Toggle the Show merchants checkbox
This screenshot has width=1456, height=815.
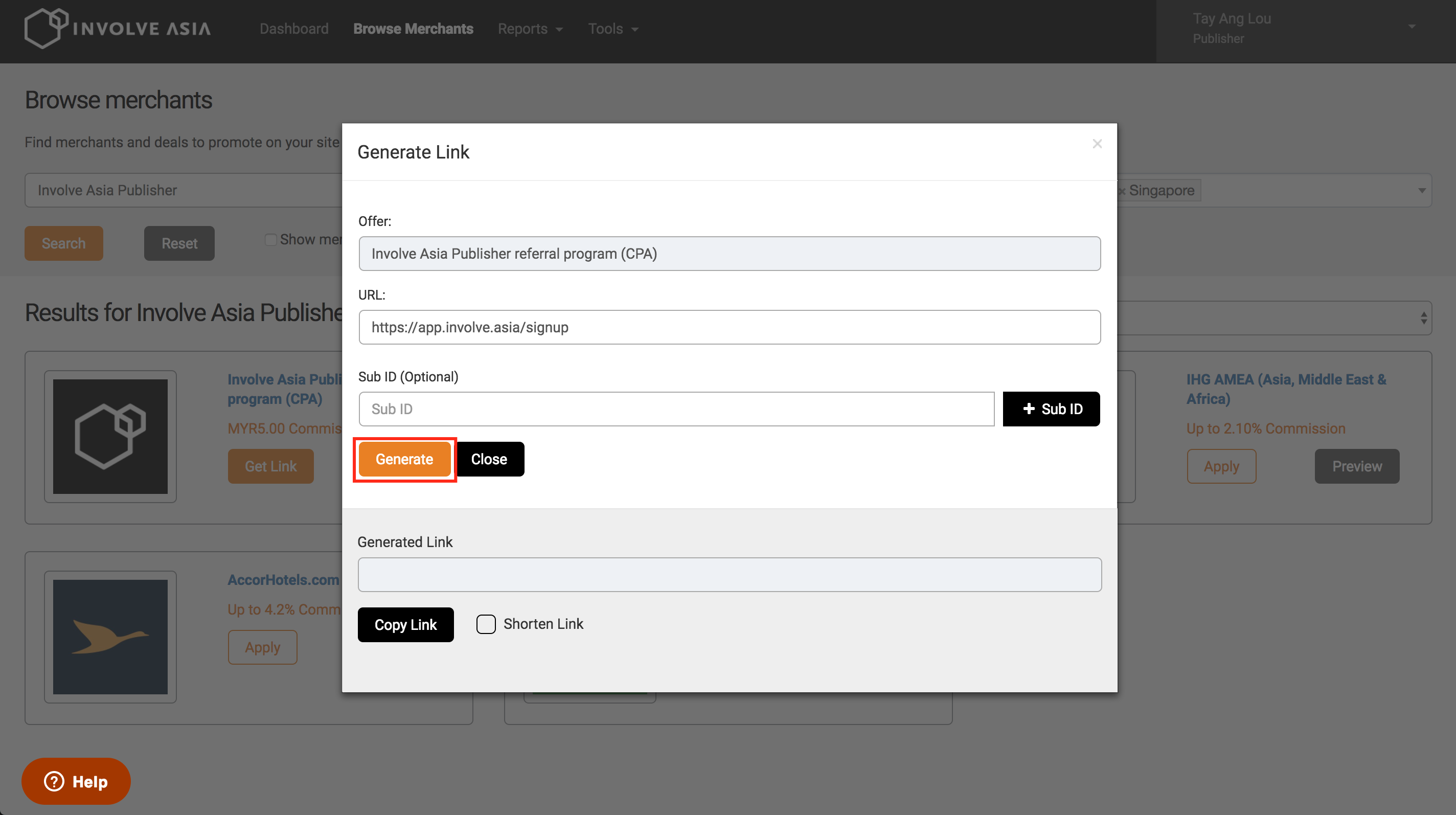tap(271, 240)
